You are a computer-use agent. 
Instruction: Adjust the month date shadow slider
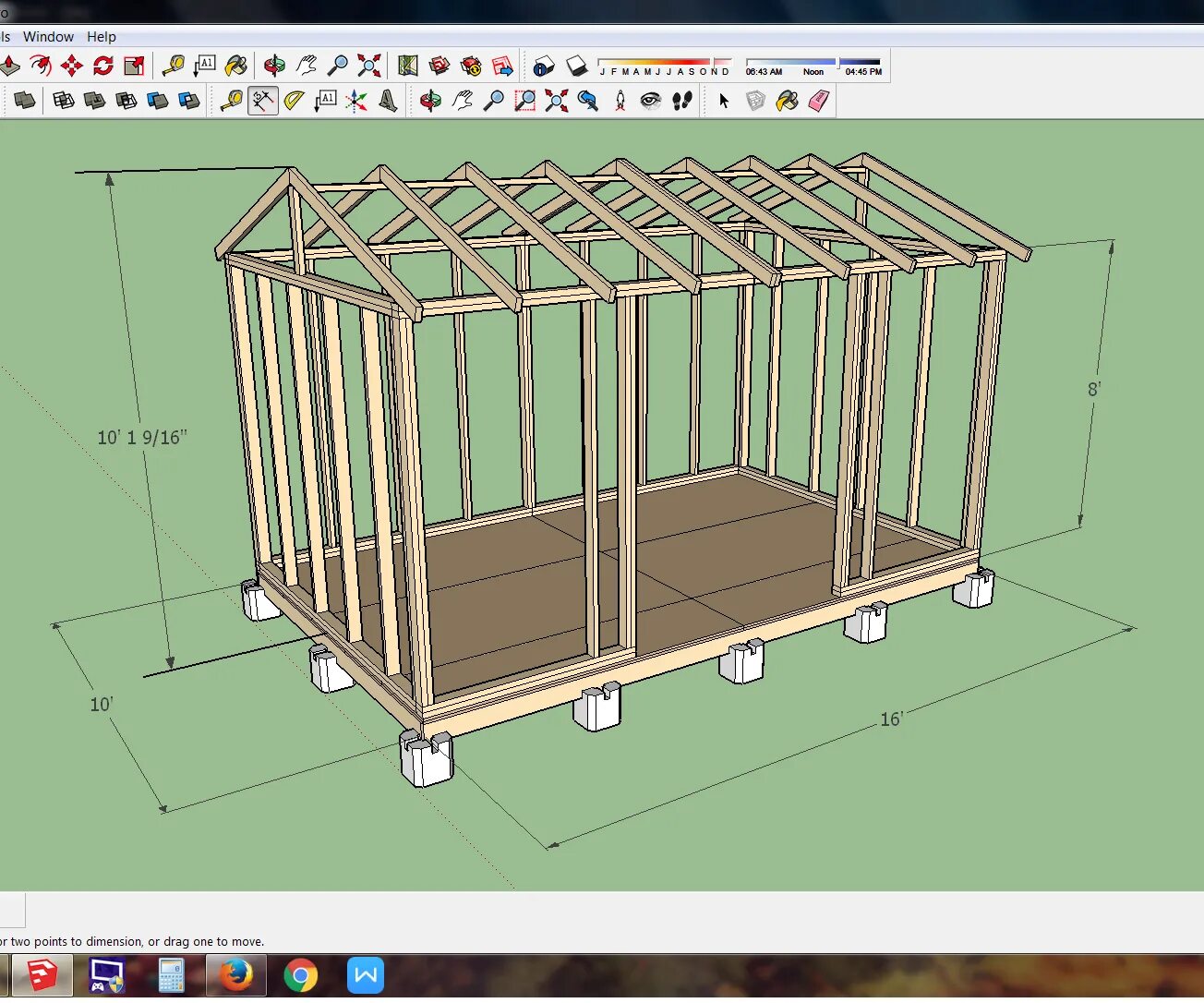pos(665,62)
